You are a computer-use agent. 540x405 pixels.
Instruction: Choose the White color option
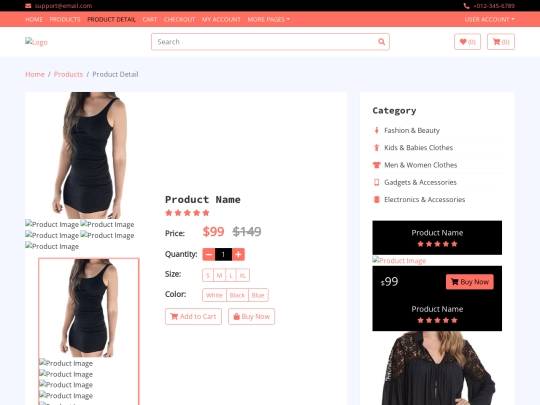[x=214, y=295]
